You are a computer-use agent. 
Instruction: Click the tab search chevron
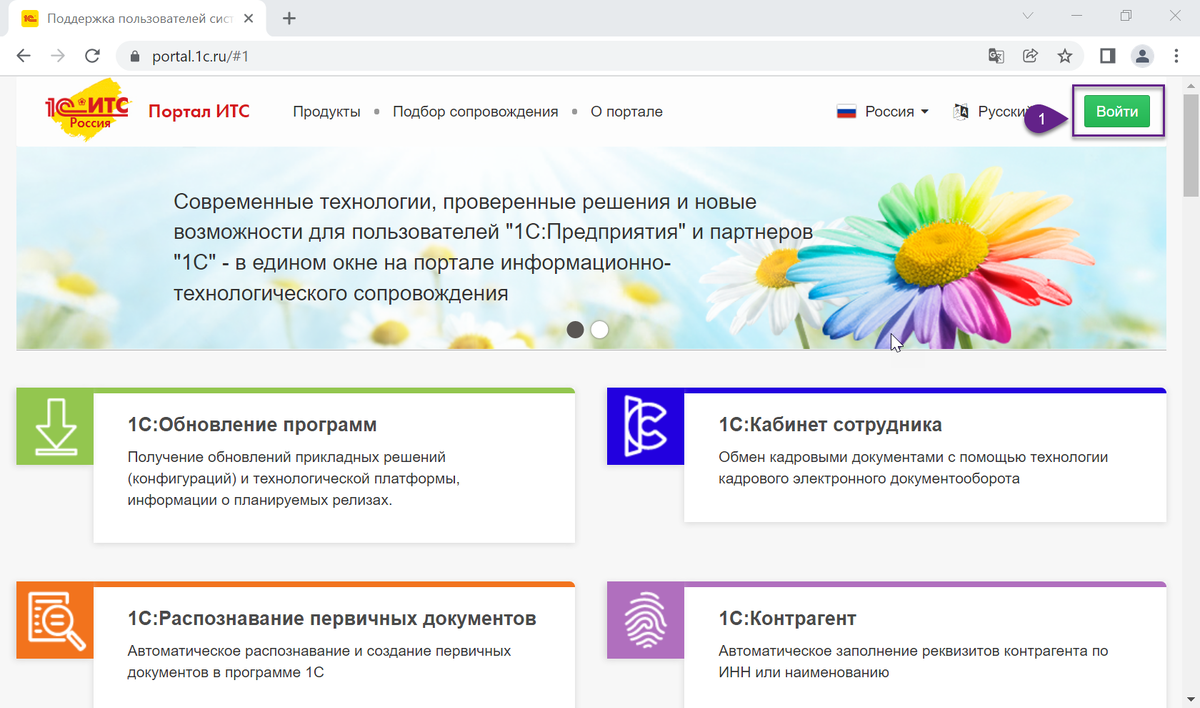tap(1029, 16)
